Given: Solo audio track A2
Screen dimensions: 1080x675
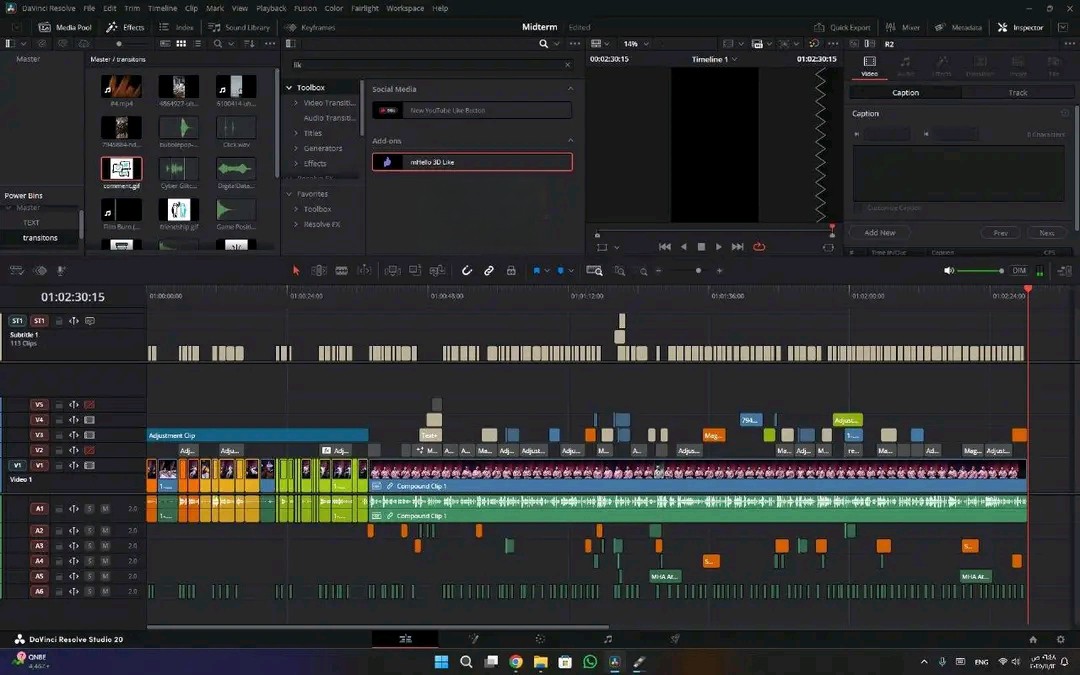Looking at the screenshot, I should click(89, 529).
